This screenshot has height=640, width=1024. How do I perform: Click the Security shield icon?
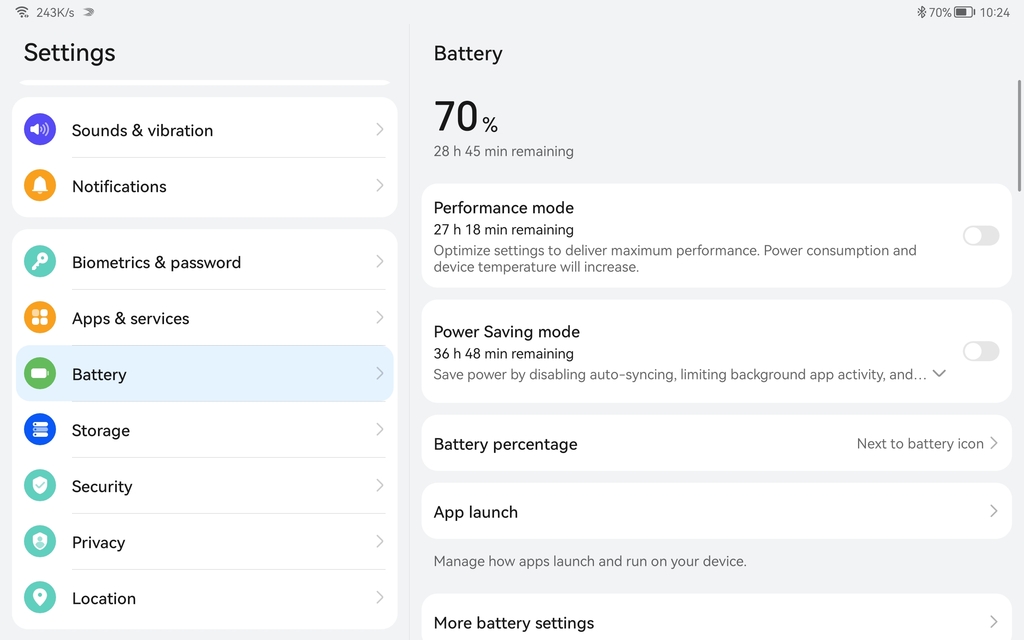coord(40,486)
